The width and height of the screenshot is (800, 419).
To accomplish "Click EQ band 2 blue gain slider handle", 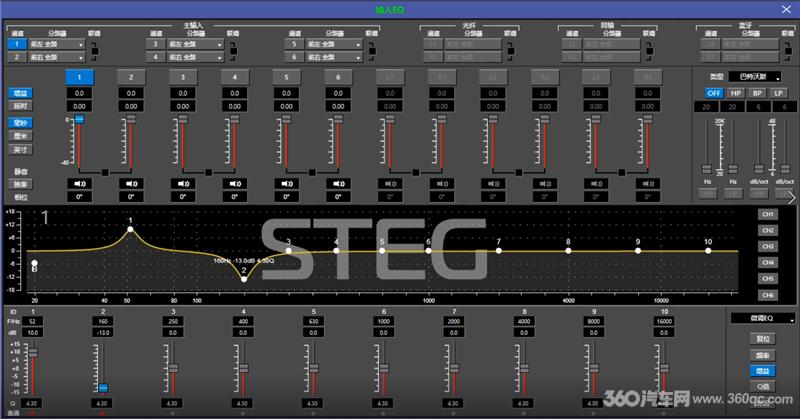I will pos(104,388).
